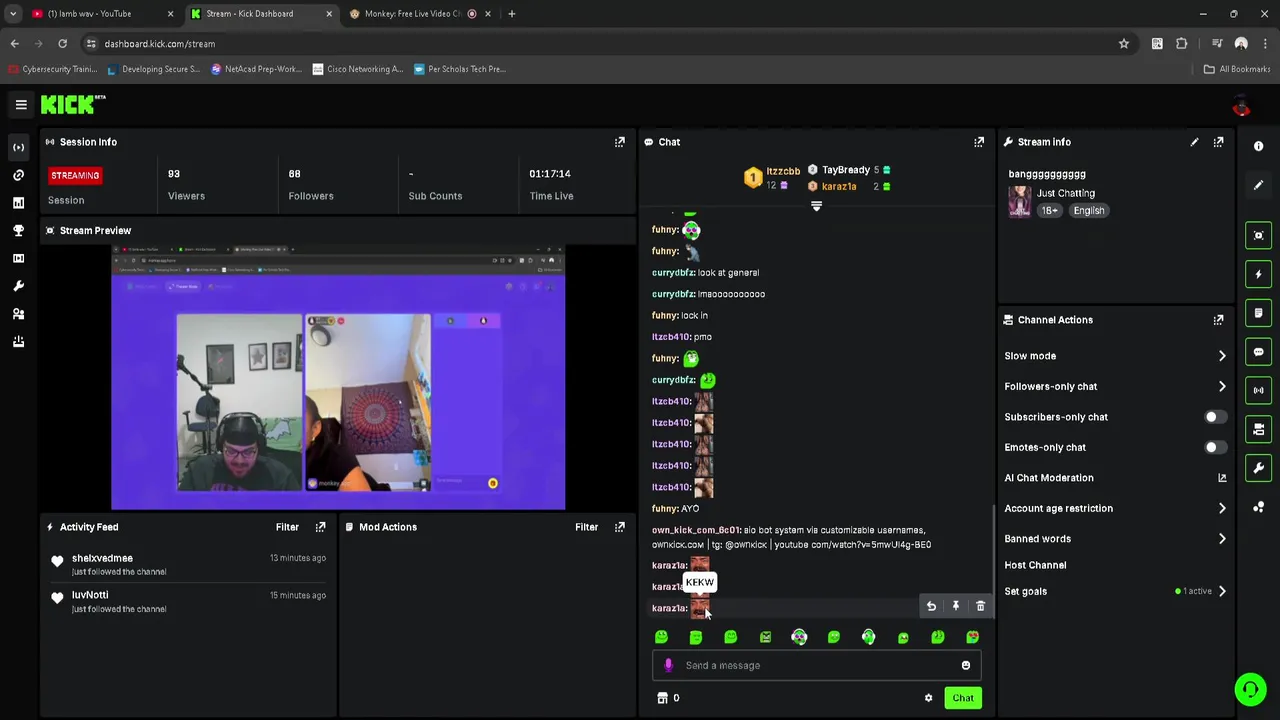
Task: Pop out the Activity Feed panel
Action: pos(320,527)
